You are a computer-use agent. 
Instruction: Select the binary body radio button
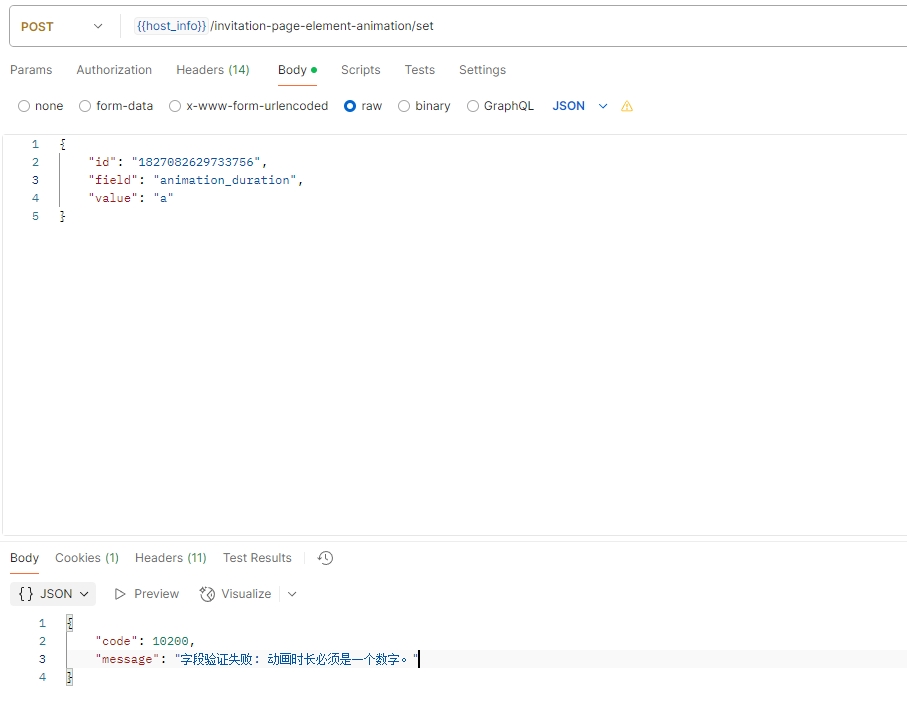[404, 106]
